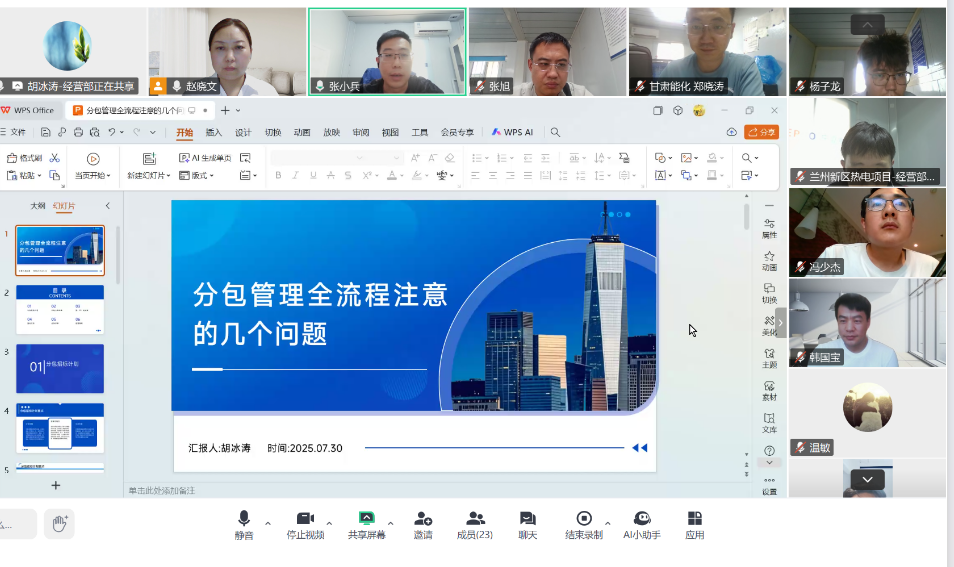Image resolution: width=954 pixels, height=567 pixels.
Task: Open 动画 animation pane in sidebar
Action: click(x=769, y=260)
